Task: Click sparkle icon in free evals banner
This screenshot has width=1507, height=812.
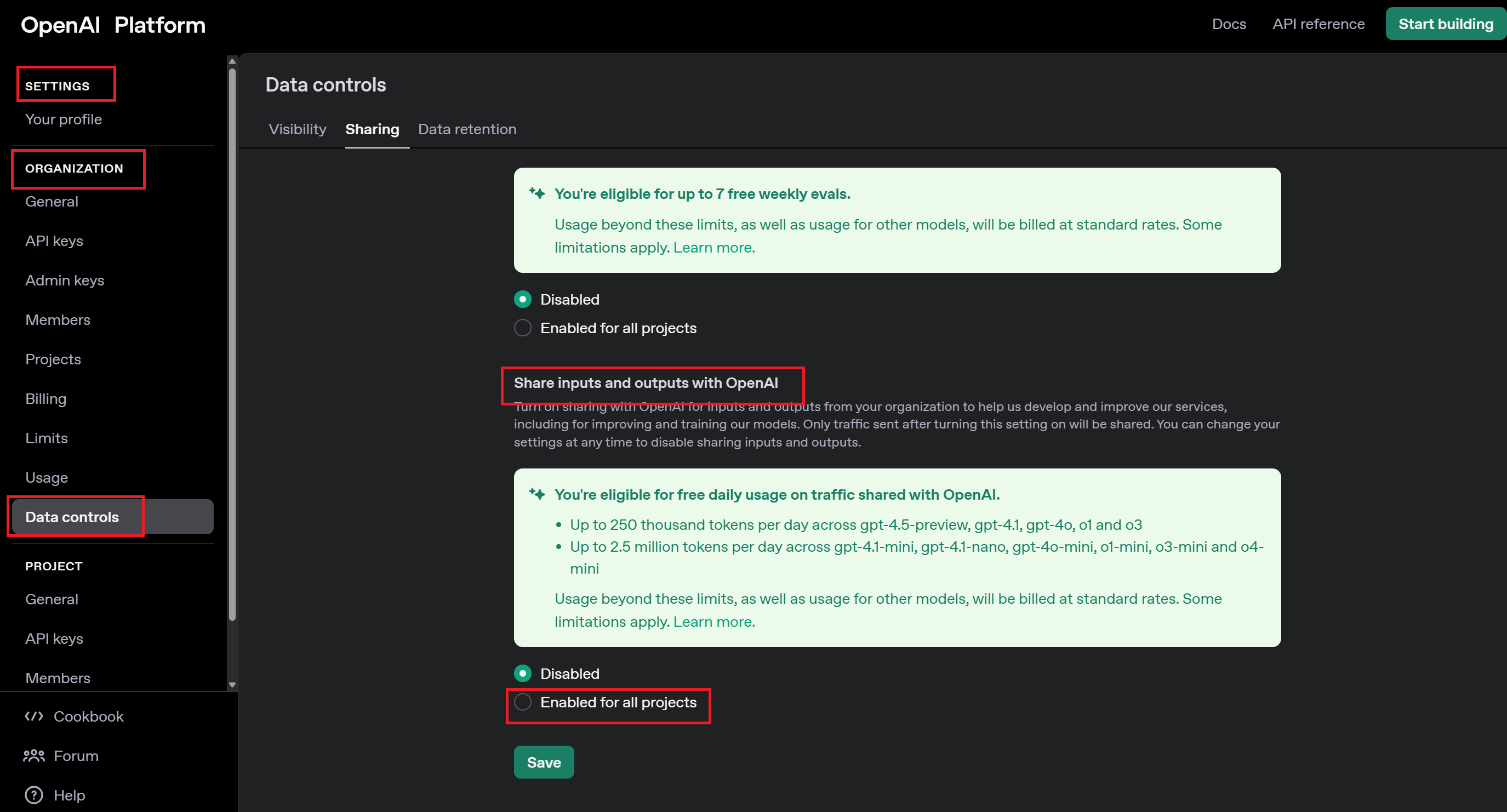Action: (x=536, y=193)
